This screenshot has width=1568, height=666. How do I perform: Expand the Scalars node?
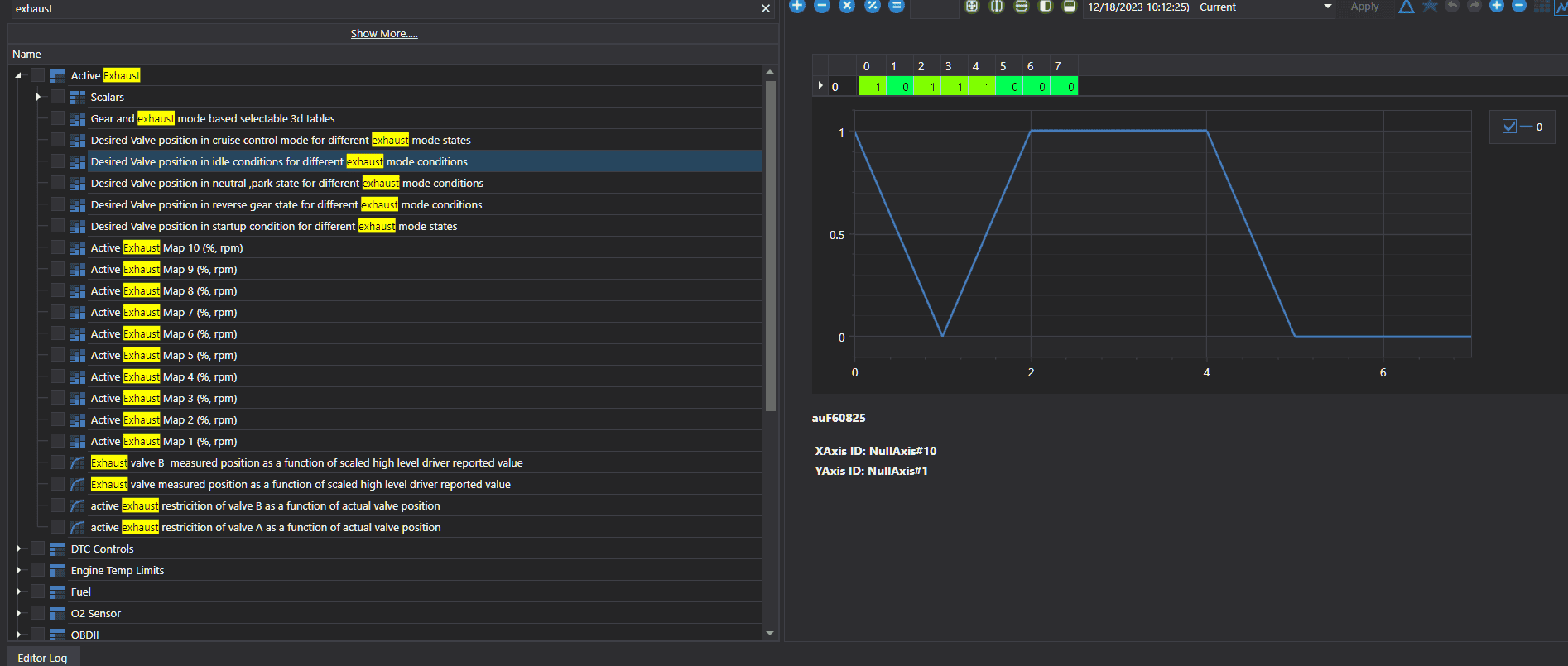38,97
